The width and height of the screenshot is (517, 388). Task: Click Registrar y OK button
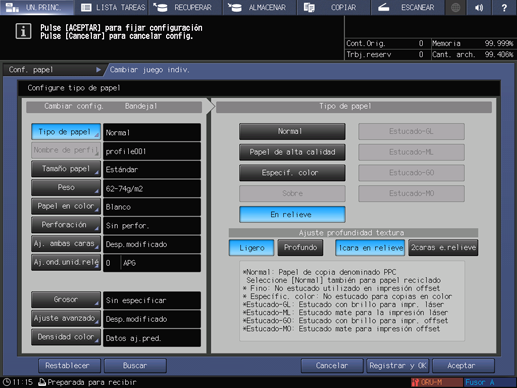398,366
